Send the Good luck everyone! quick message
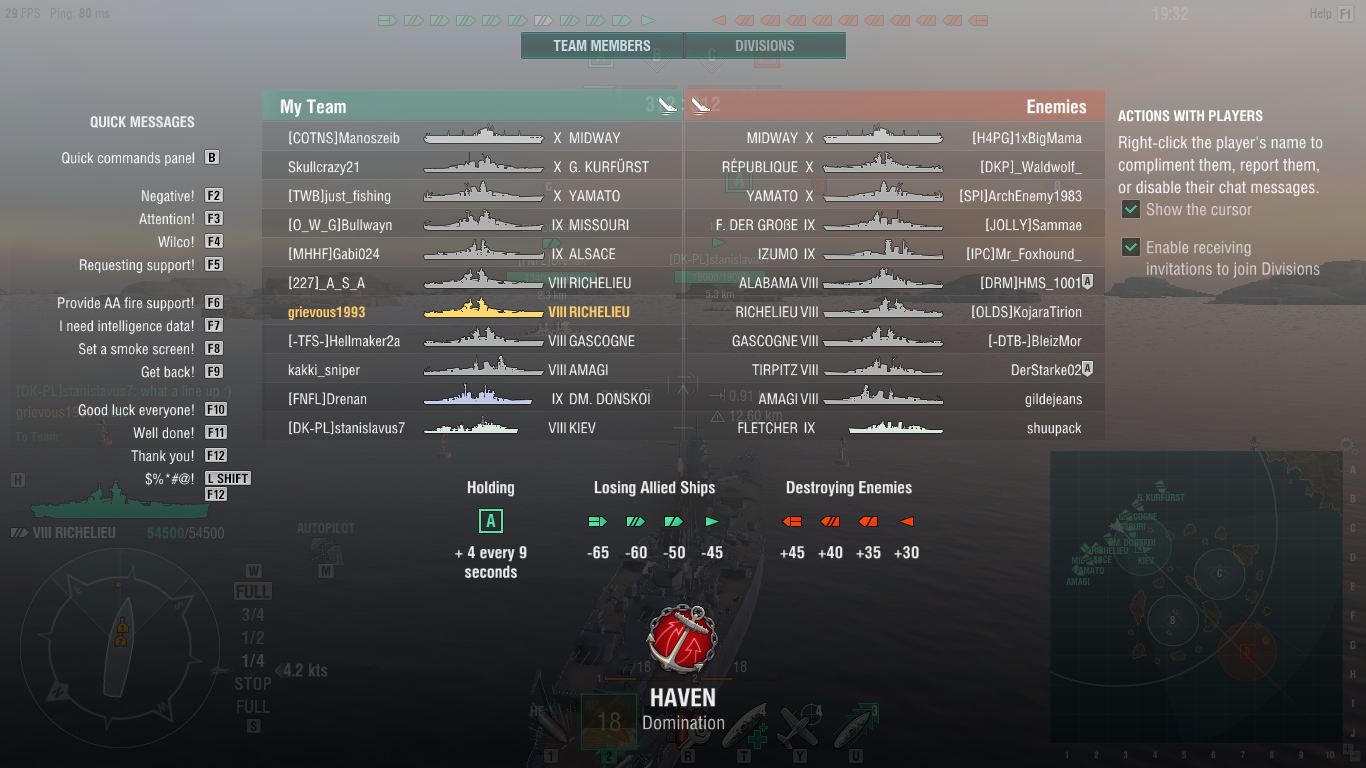1366x768 pixels. pyautogui.click(x=136, y=410)
